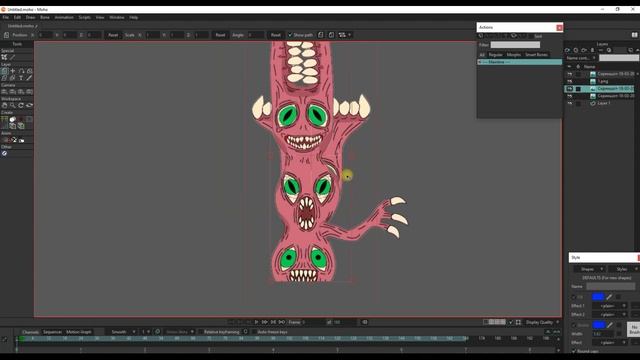This screenshot has width=640, height=360.
Task: Select the Zoom Camera tool
Action: pos(13,92)
